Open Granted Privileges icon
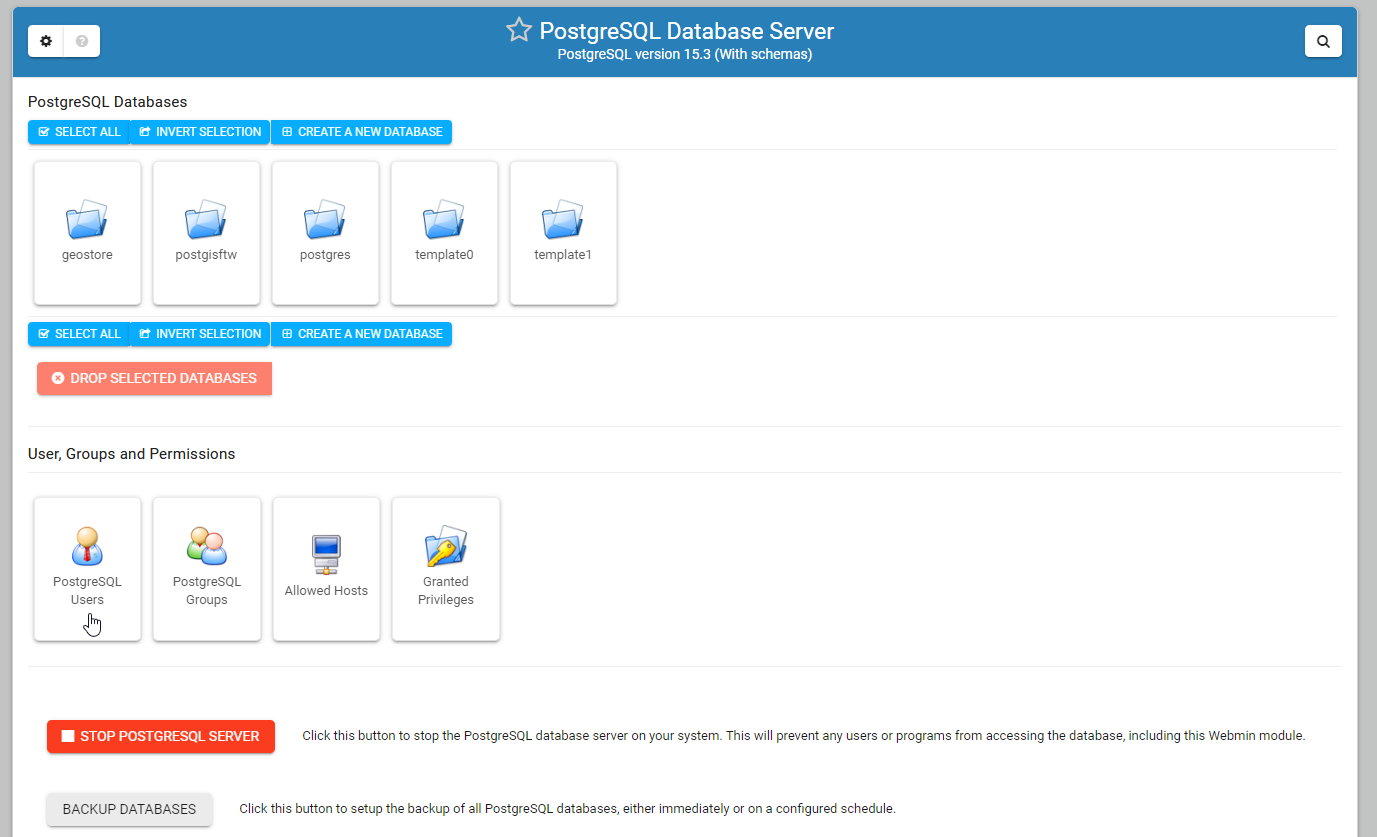Viewport: 1377px width, 837px height. (445, 548)
